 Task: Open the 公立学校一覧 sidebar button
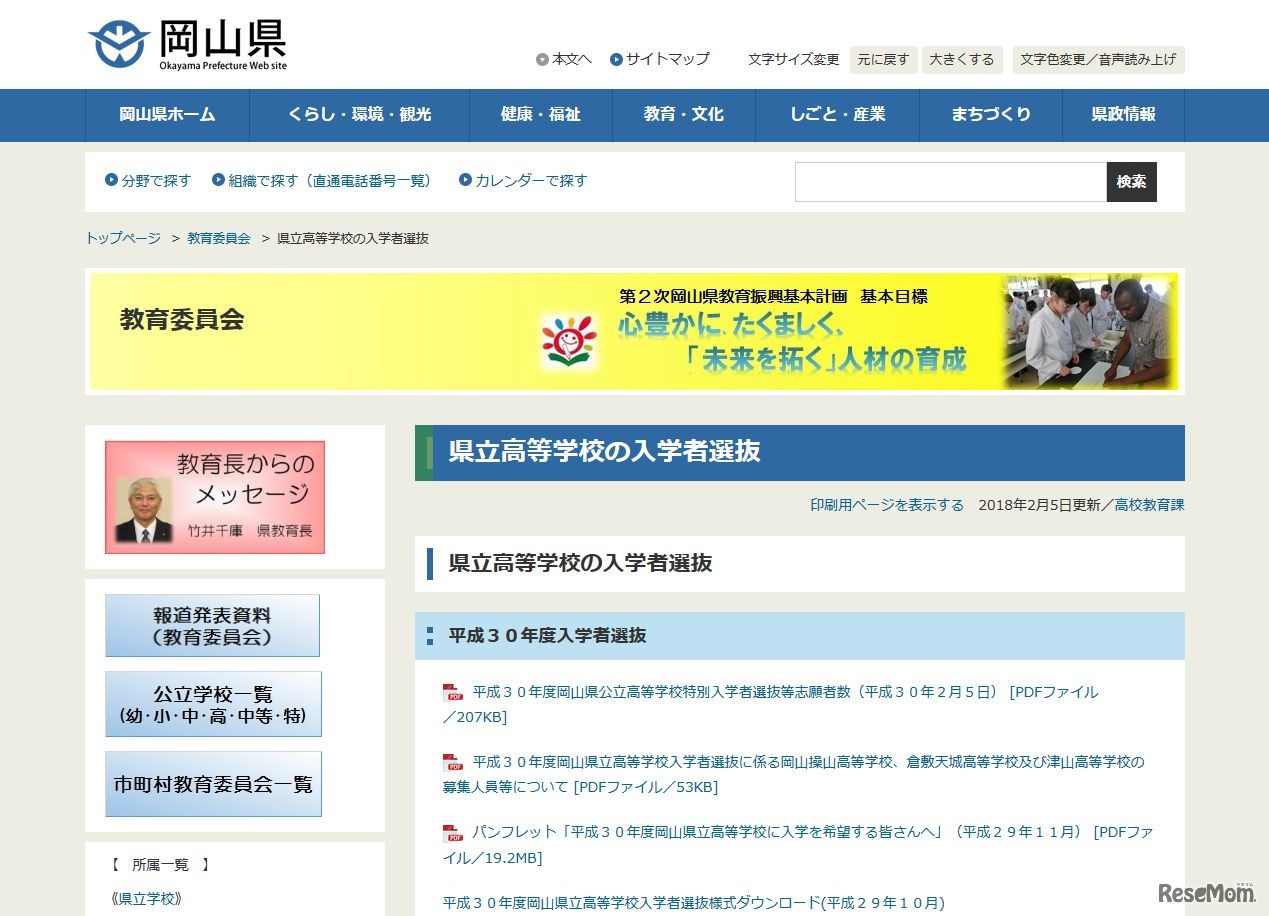[213, 704]
